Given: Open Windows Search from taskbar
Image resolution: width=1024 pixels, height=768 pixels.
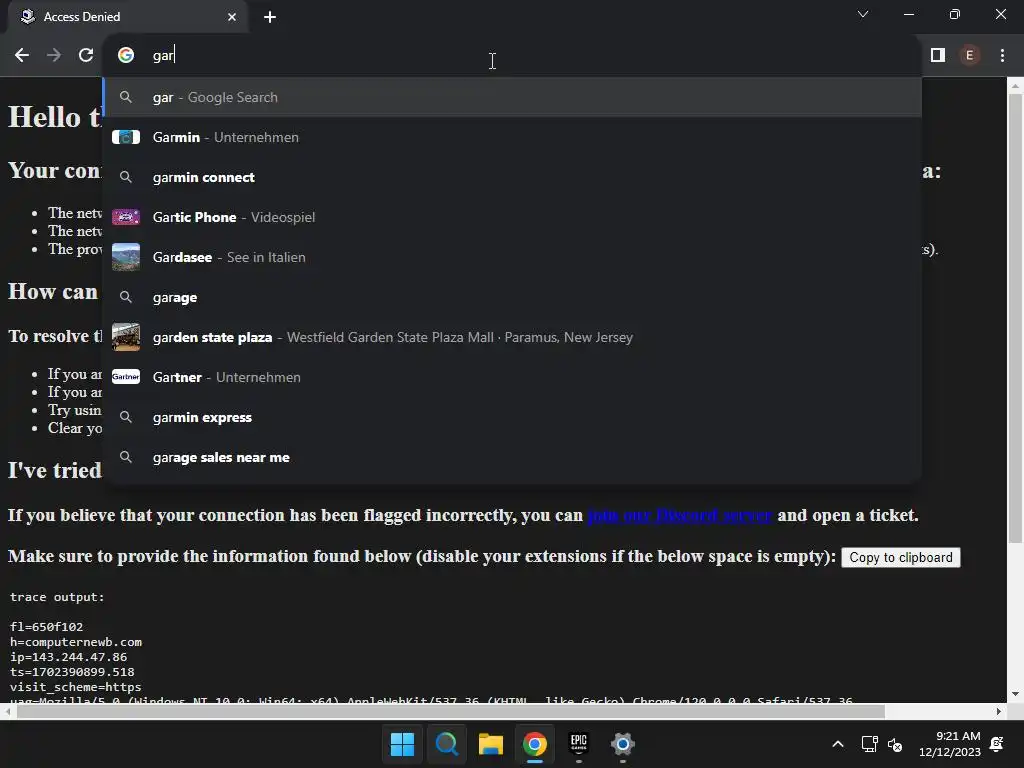Looking at the screenshot, I should point(447,744).
